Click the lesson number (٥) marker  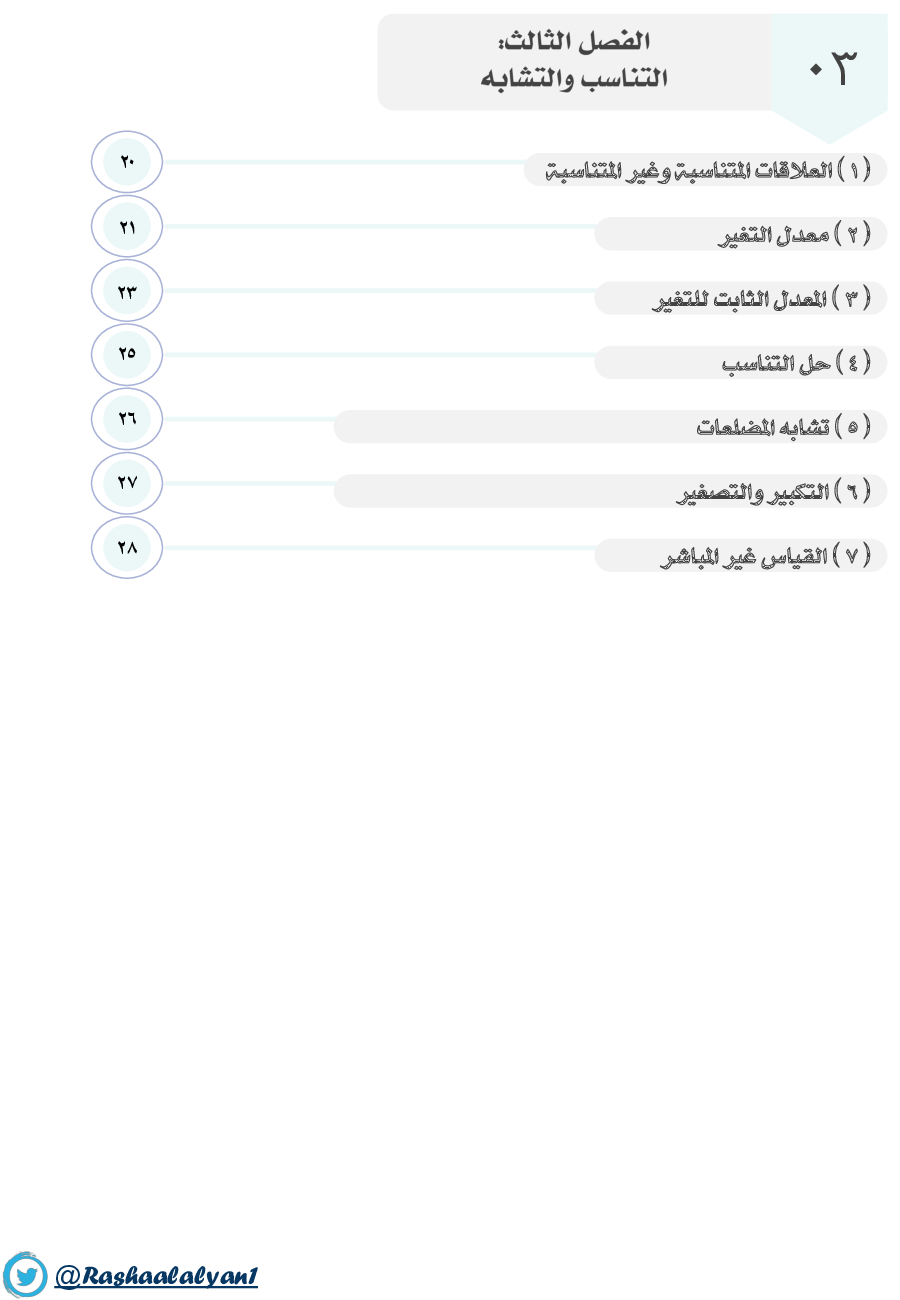[x=852, y=427]
